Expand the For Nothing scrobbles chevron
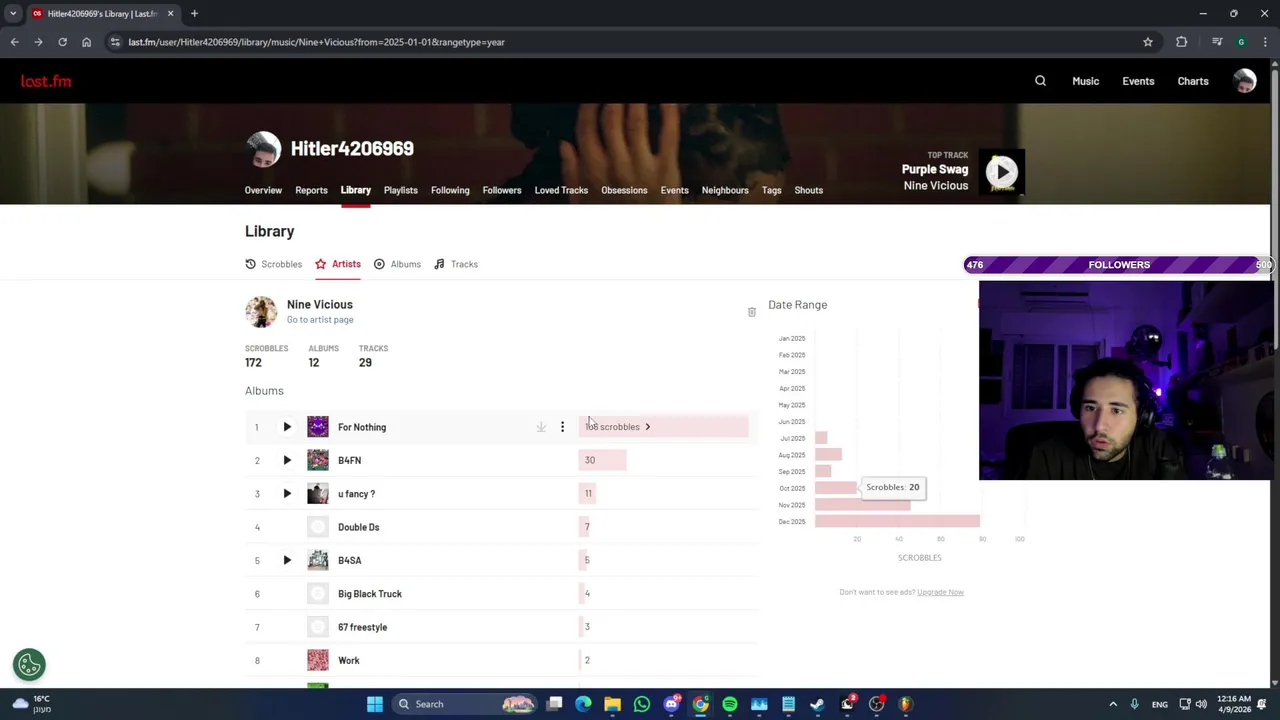This screenshot has width=1280, height=720. 647,427
